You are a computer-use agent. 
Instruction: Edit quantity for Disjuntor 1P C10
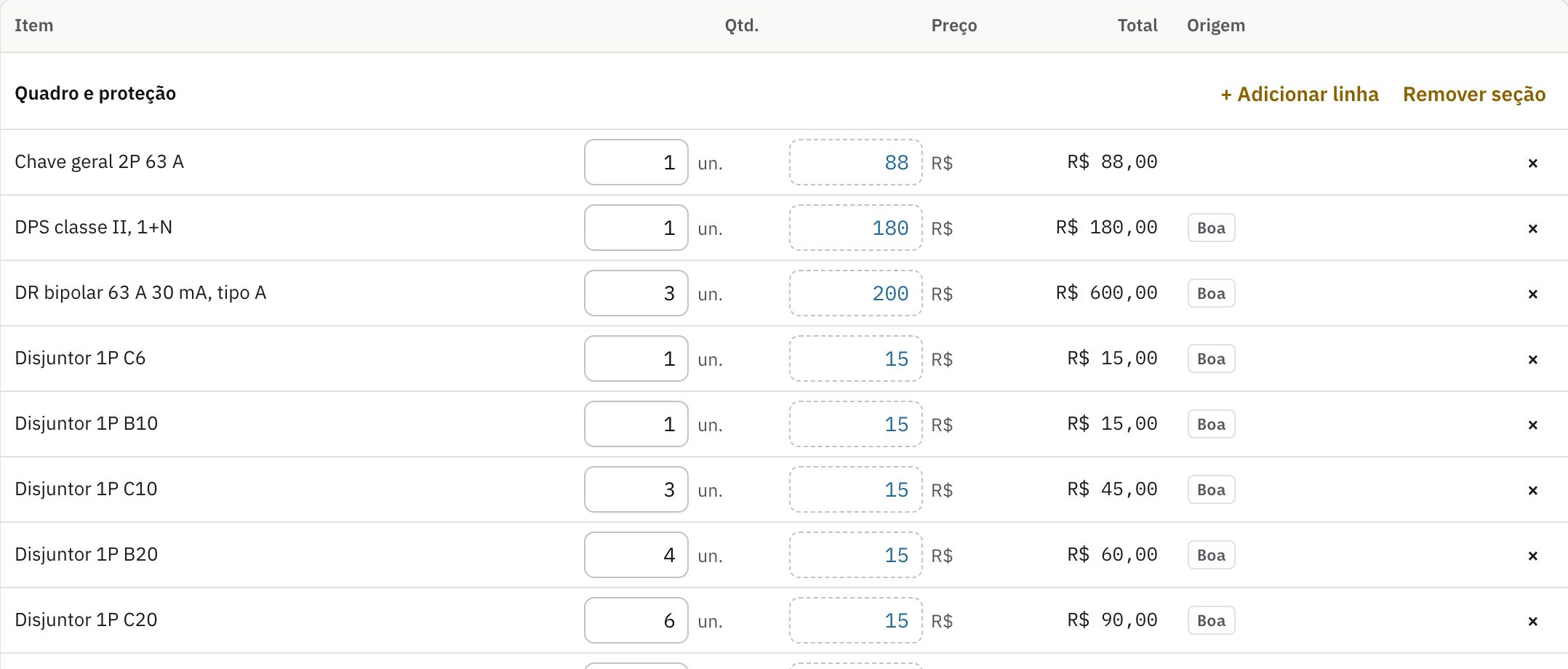click(x=636, y=489)
